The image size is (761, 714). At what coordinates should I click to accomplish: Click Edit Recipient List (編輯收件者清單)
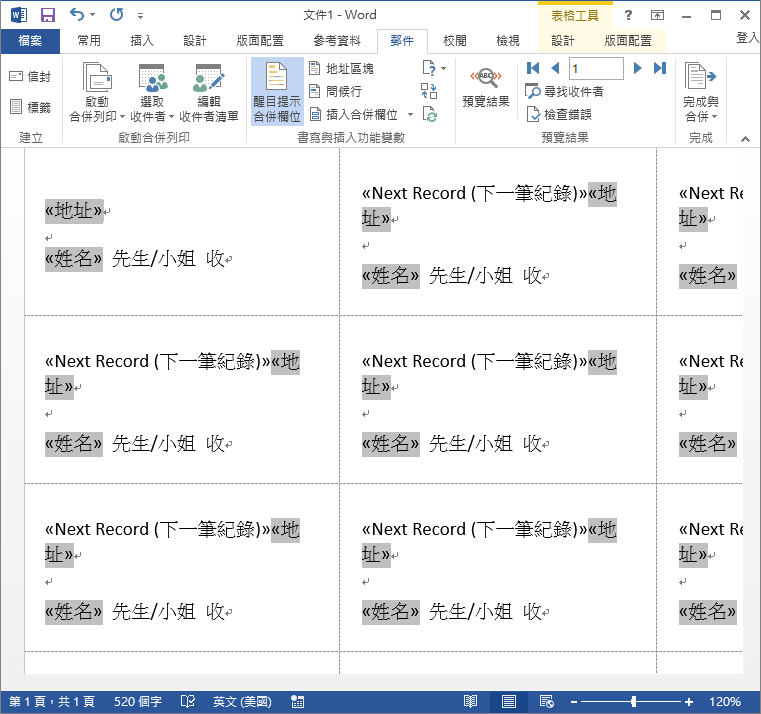click(209, 93)
